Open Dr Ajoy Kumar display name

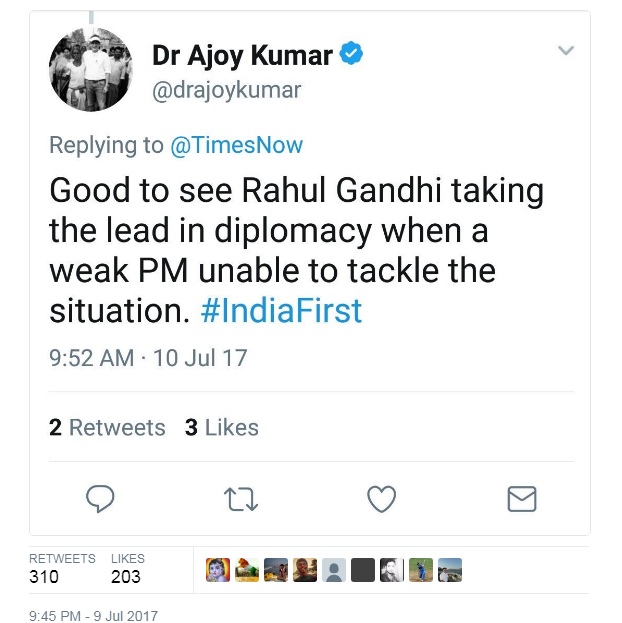tap(243, 55)
